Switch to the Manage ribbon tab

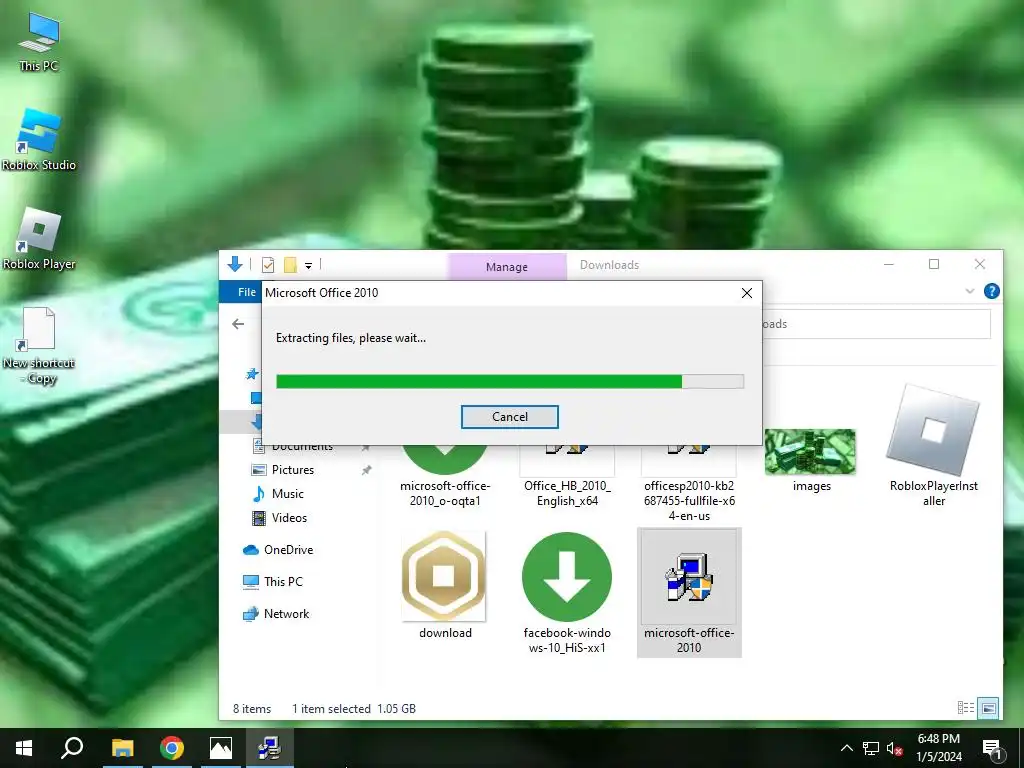coord(507,266)
